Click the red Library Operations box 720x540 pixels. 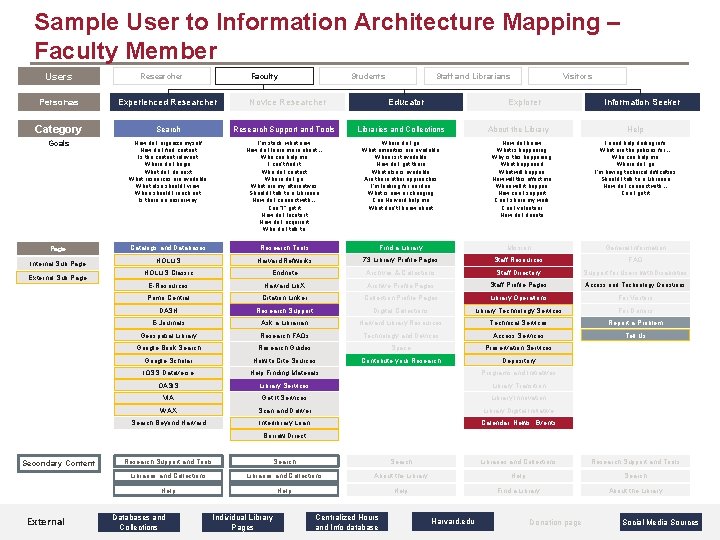518,298
